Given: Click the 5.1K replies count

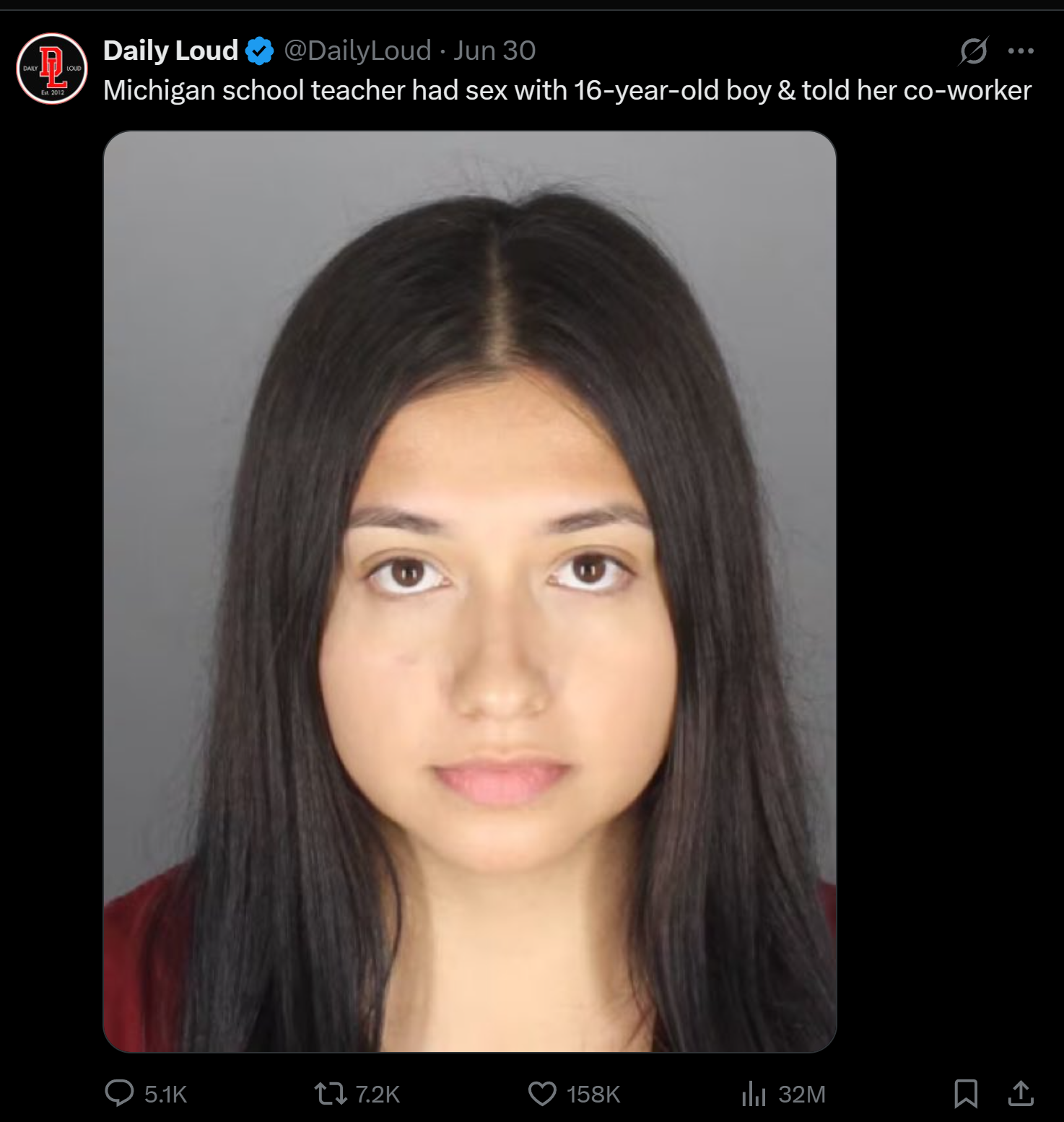Looking at the screenshot, I should pyautogui.click(x=165, y=1095).
